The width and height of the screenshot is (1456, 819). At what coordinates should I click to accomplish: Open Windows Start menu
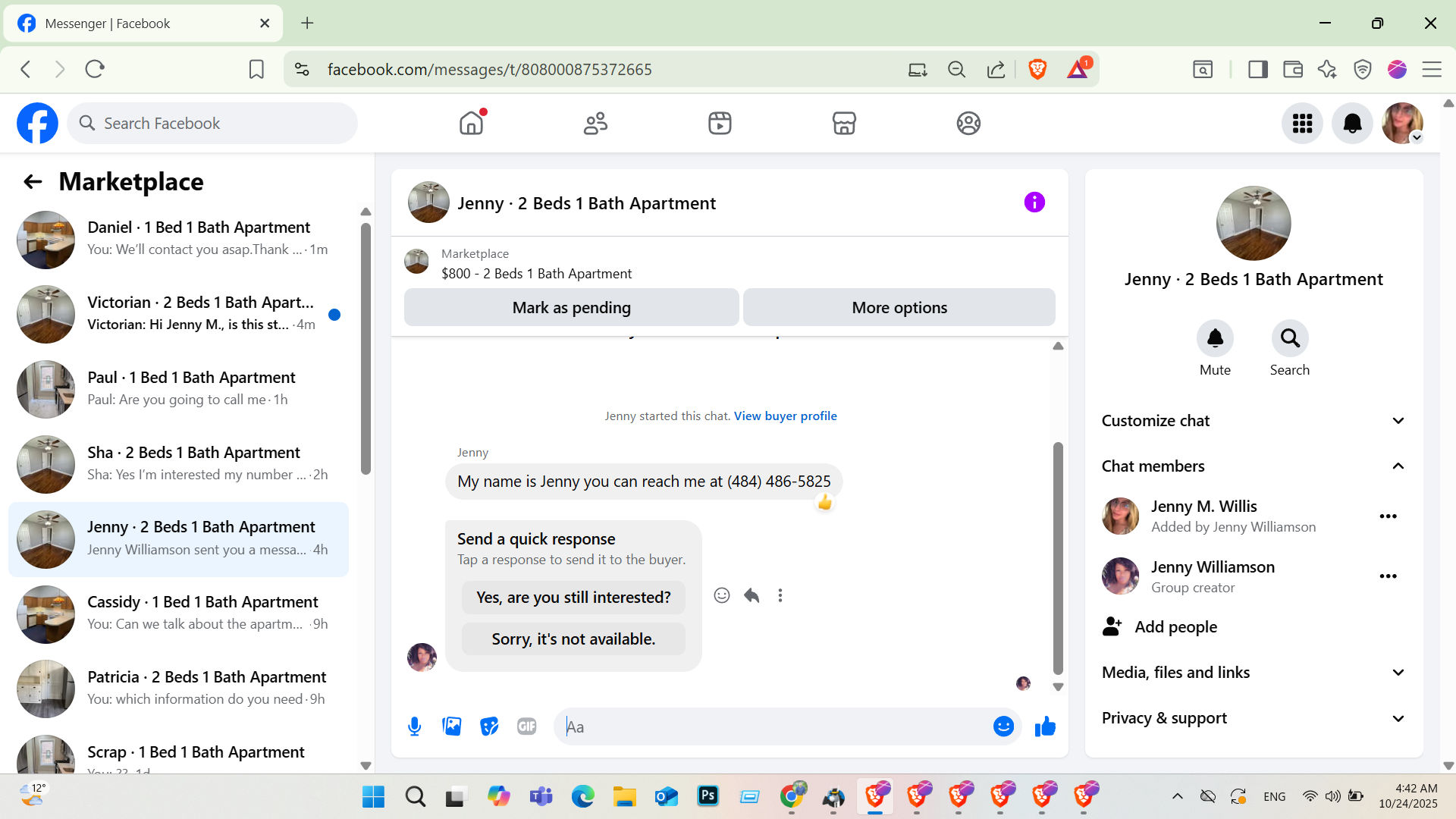(x=373, y=796)
